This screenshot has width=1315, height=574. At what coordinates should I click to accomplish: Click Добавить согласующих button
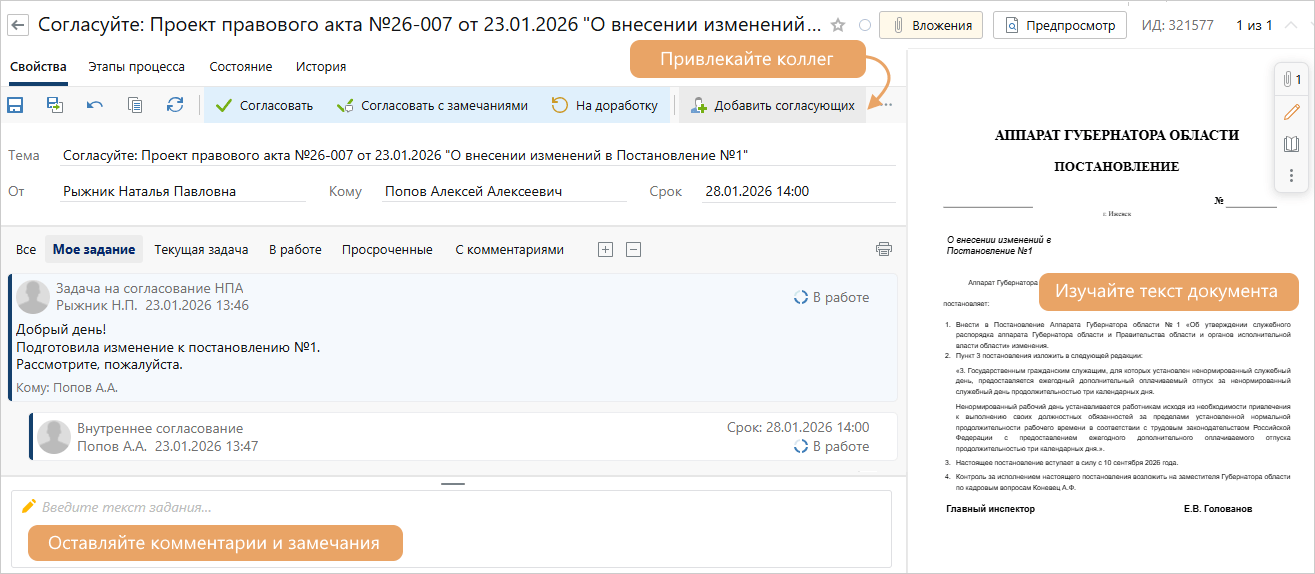[772, 105]
